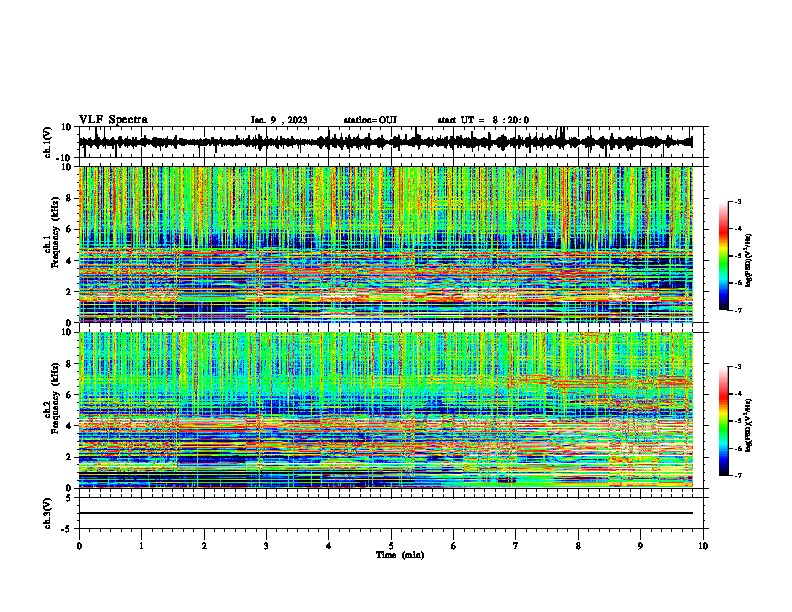This screenshot has height=612, width=792.
Task: Click time axis tick label "9"
Action: [x=640, y=546]
